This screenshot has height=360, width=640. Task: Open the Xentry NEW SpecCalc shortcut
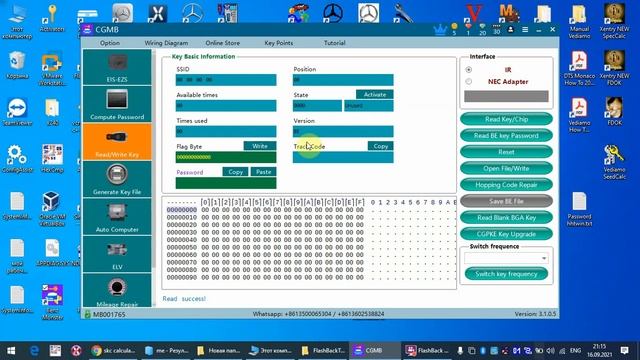614,21
